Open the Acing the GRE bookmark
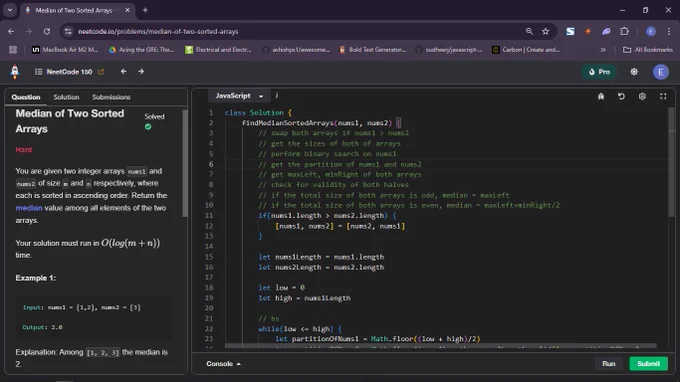680x382 pixels. click(x=141, y=50)
